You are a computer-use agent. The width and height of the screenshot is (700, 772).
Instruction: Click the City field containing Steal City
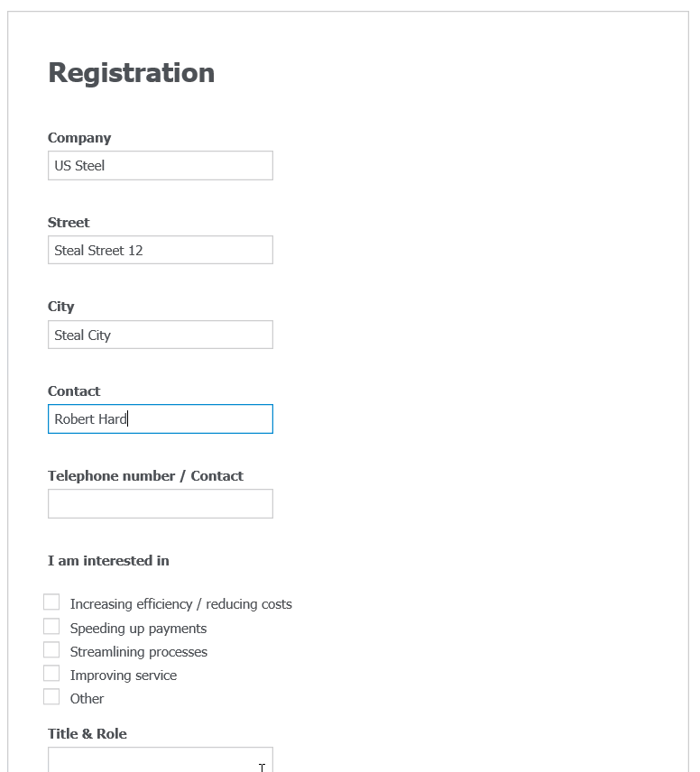160,335
